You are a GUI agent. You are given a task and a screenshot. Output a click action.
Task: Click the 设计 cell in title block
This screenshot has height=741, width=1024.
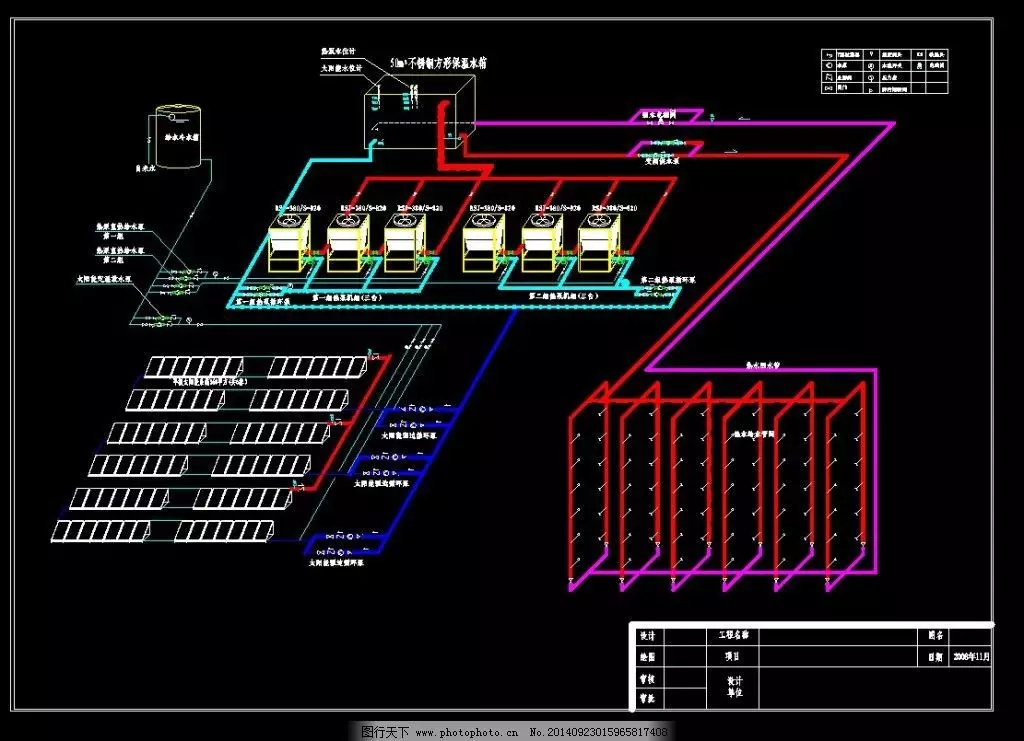pyautogui.click(x=647, y=636)
